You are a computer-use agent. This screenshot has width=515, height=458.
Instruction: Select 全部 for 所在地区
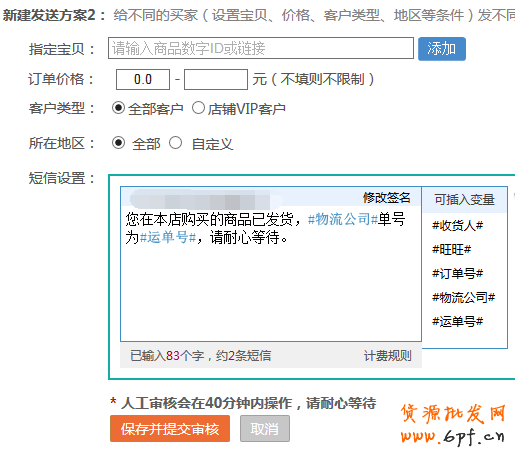coord(118,143)
